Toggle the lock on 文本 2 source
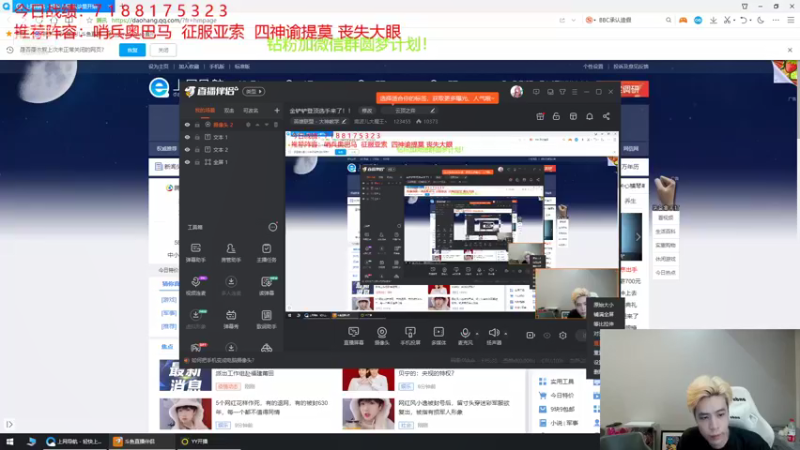Screen dimensions: 800x450 click(197, 149)
